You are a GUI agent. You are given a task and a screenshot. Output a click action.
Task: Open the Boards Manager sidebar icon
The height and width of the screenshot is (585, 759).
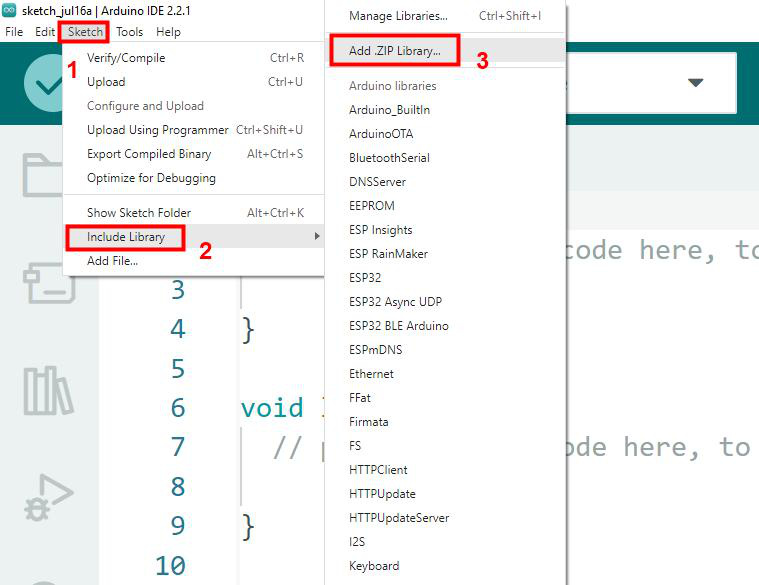(48, 283)
